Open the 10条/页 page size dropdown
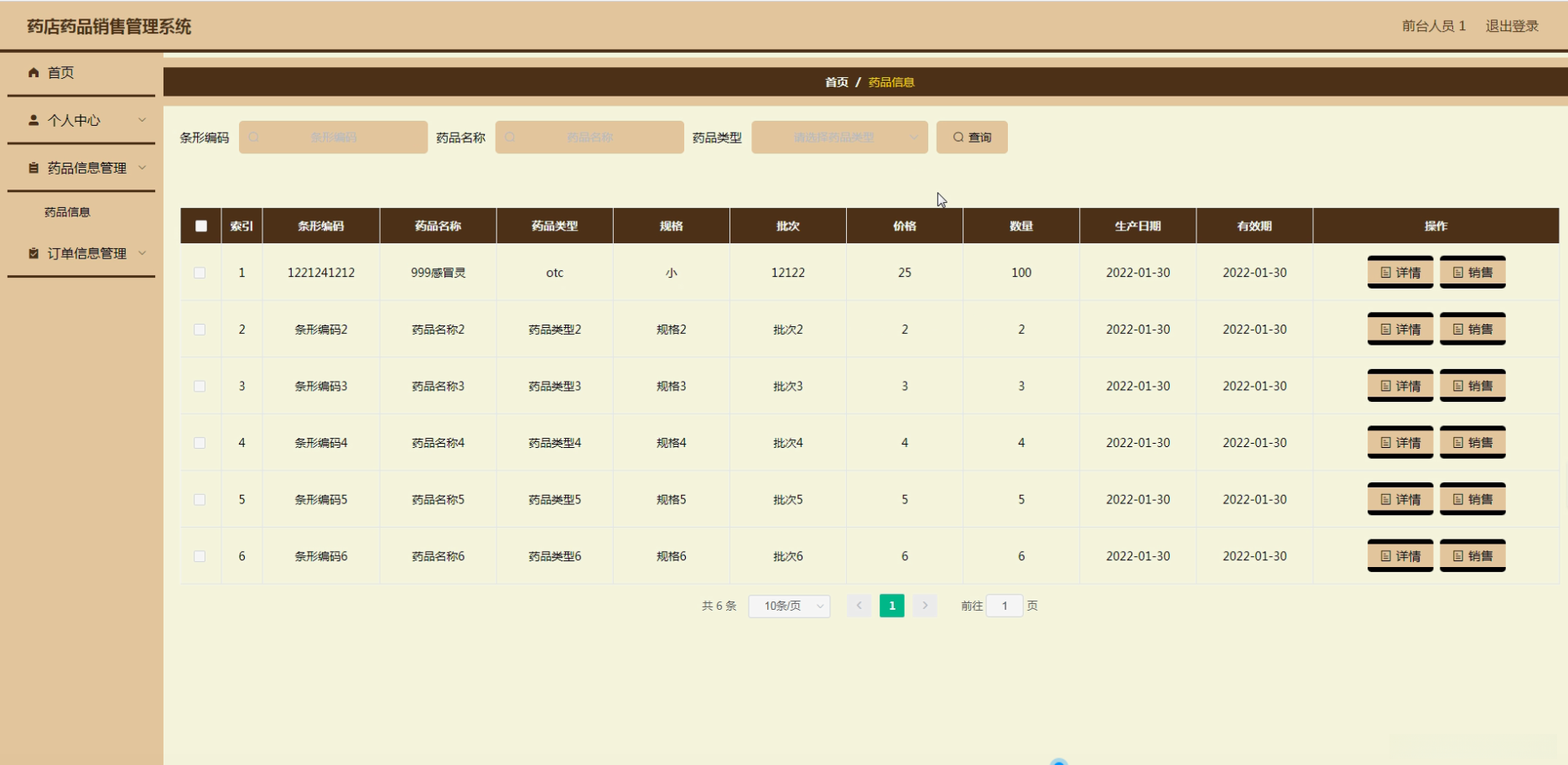Viewport: 1568px width, 765px height. (789, 606)
